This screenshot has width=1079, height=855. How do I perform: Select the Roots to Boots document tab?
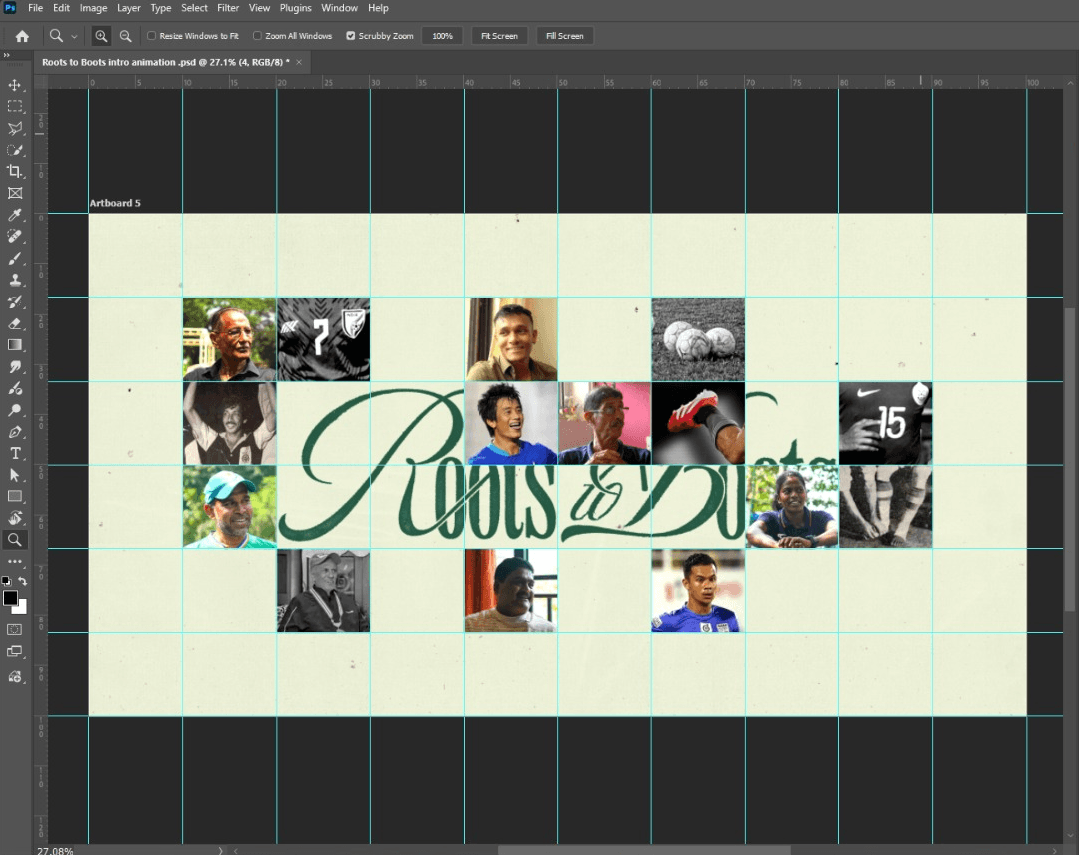[x=165, y=62]
